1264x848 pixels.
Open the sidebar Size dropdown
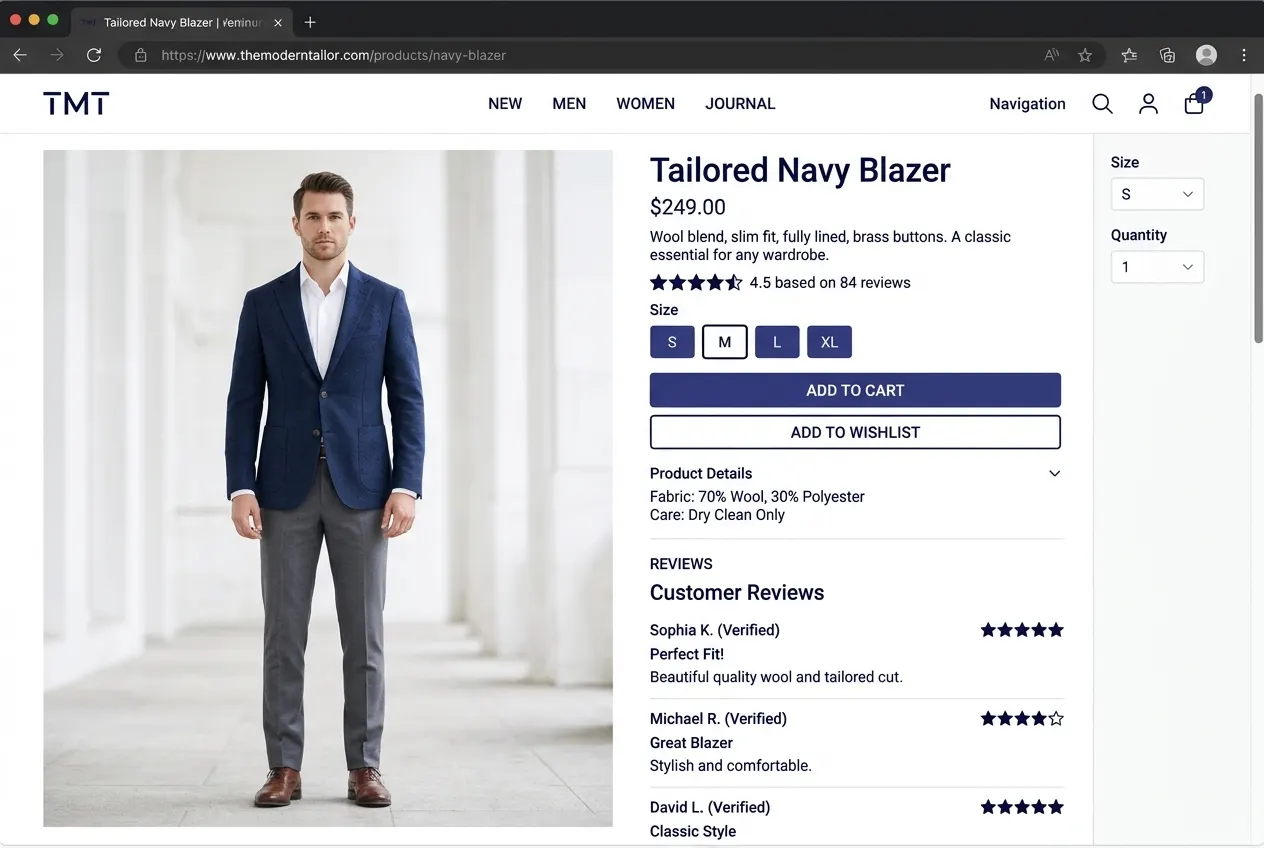point(1157,194)
